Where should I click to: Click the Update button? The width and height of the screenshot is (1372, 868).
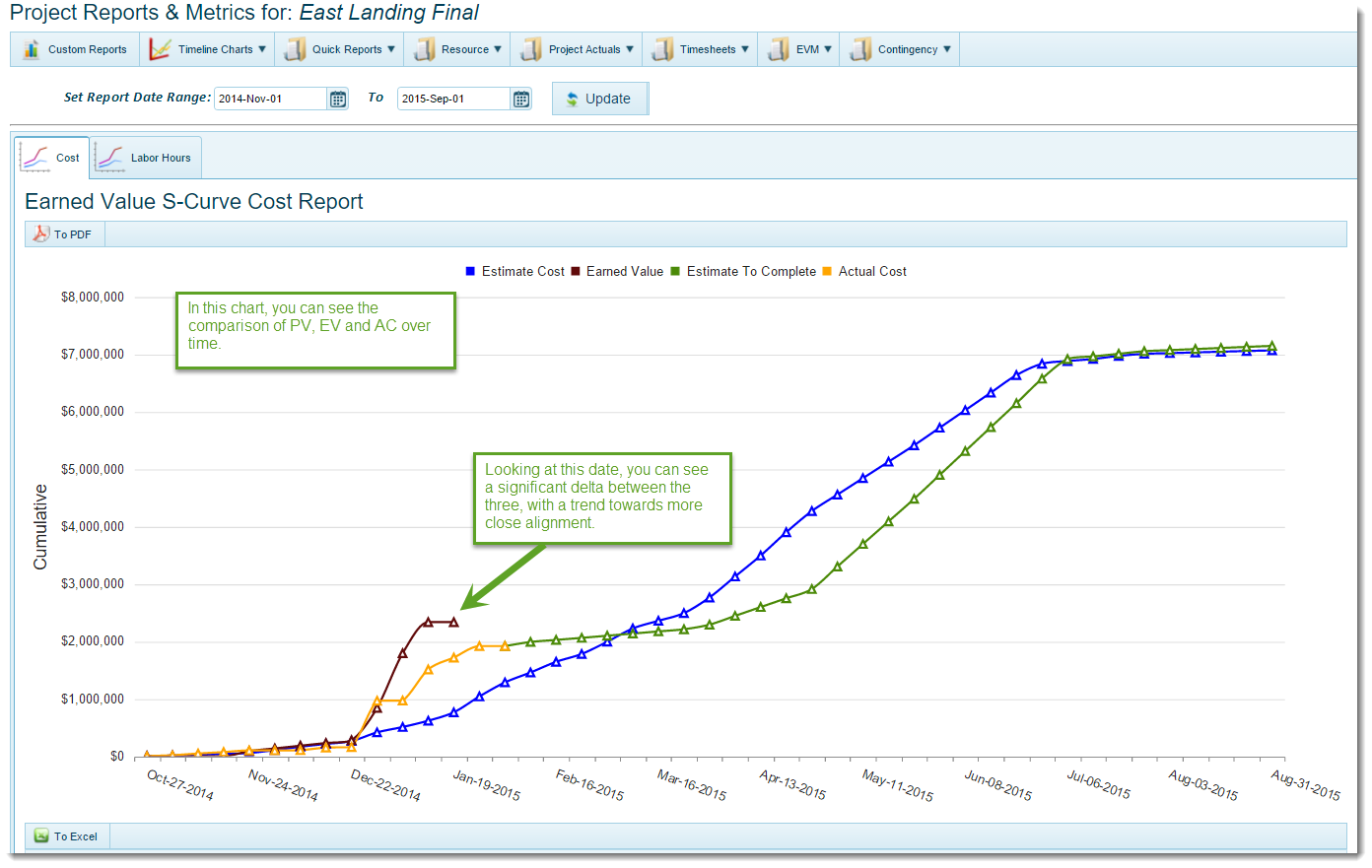tap(600, 99)
